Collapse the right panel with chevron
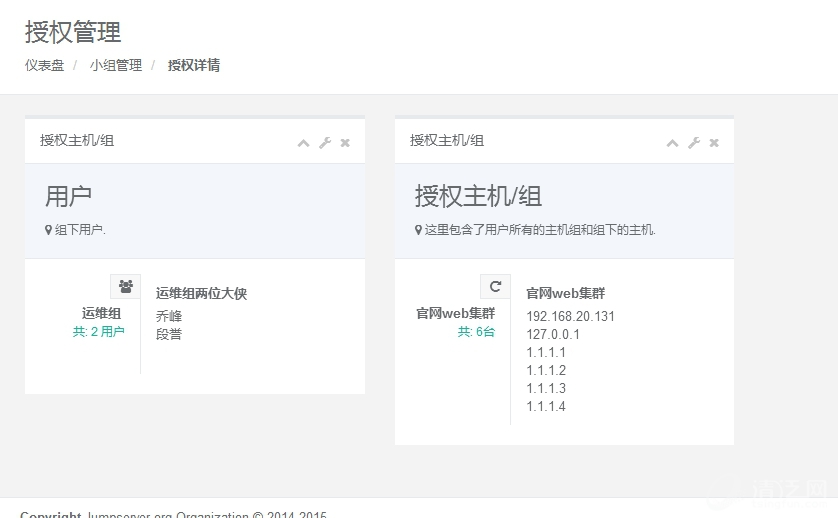Screen dimensions: 838x518 coord(672,143)
